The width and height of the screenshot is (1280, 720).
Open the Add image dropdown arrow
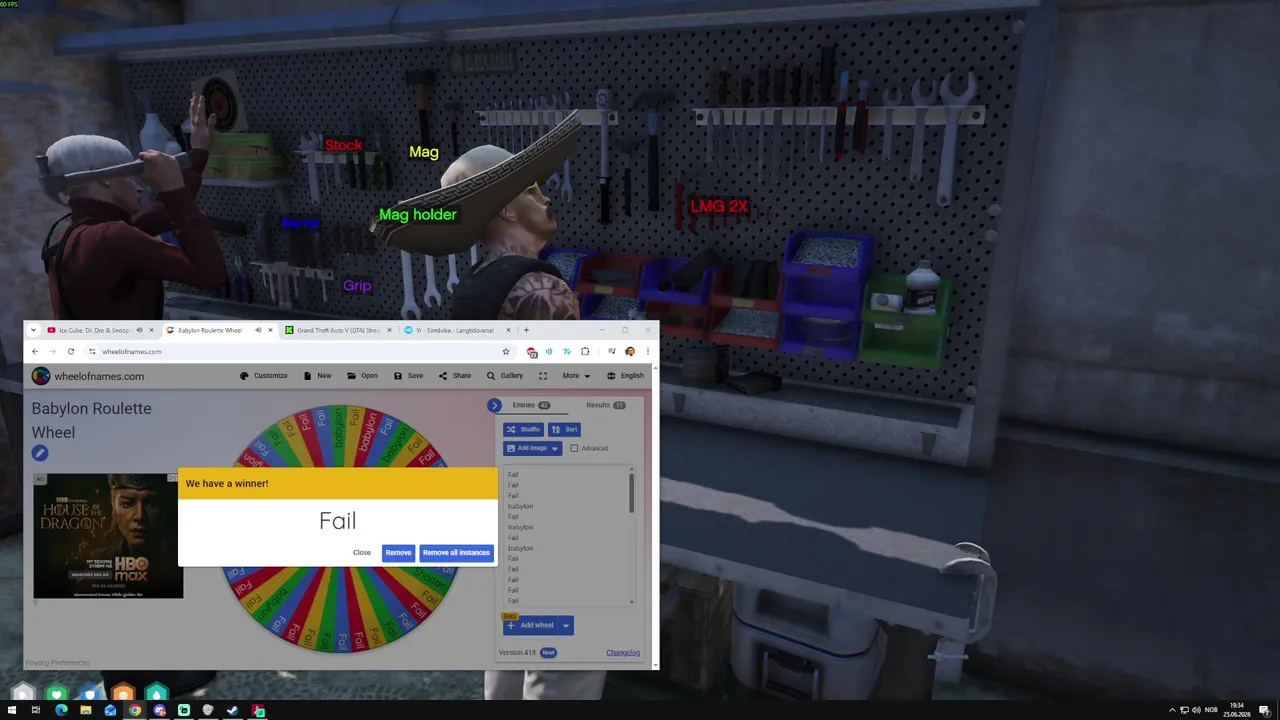[x=555, y=448]
